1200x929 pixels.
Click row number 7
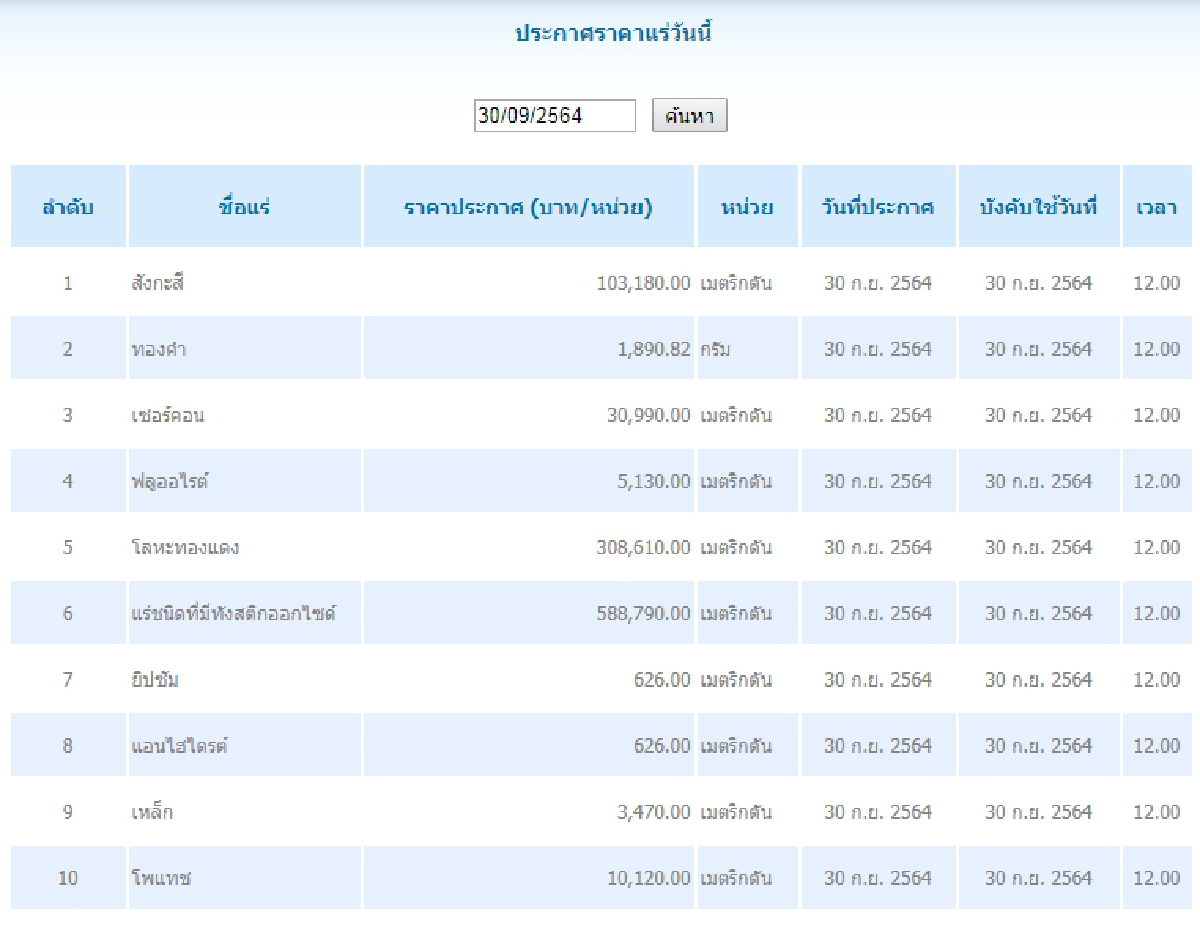click(x=68, y=679)
